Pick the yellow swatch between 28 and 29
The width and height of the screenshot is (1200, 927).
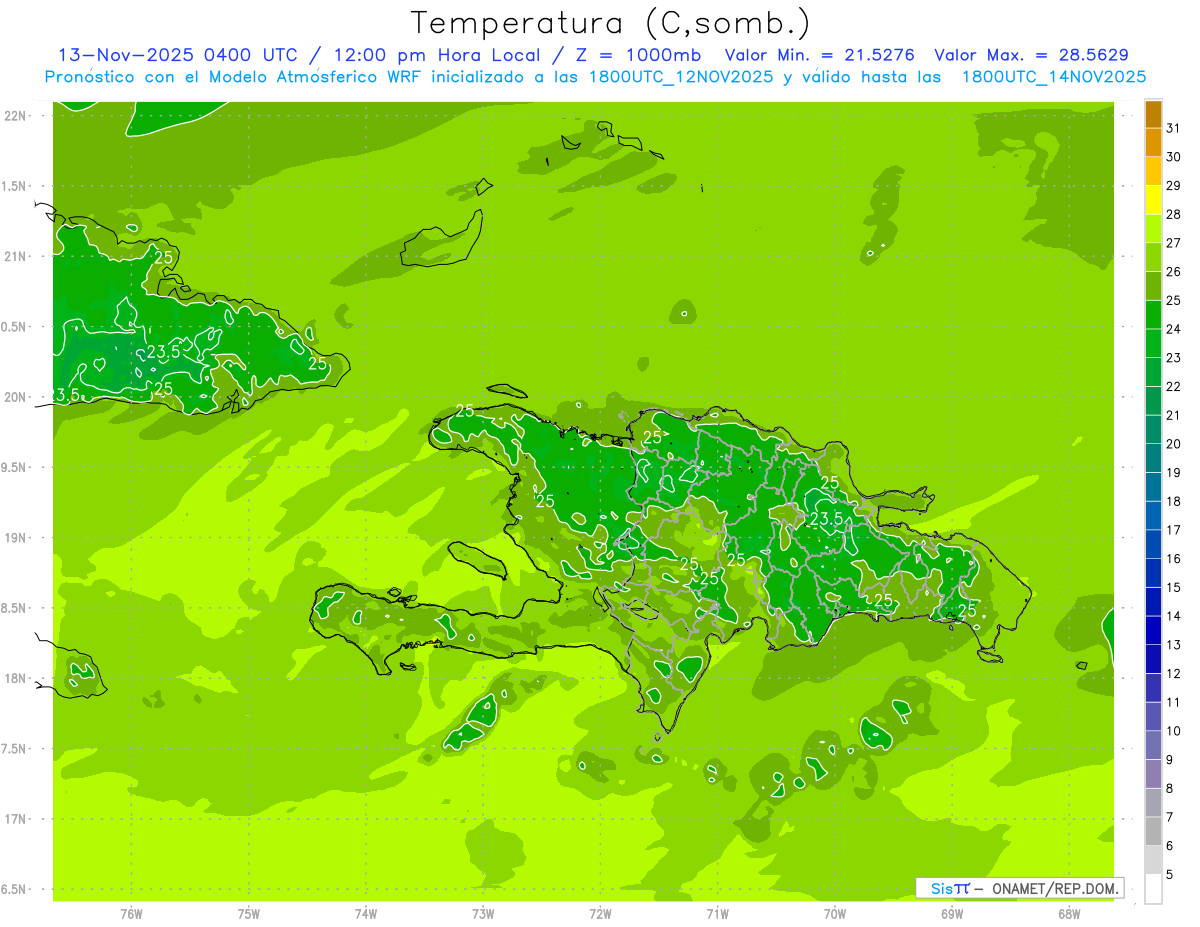[x=1153, y=200]
